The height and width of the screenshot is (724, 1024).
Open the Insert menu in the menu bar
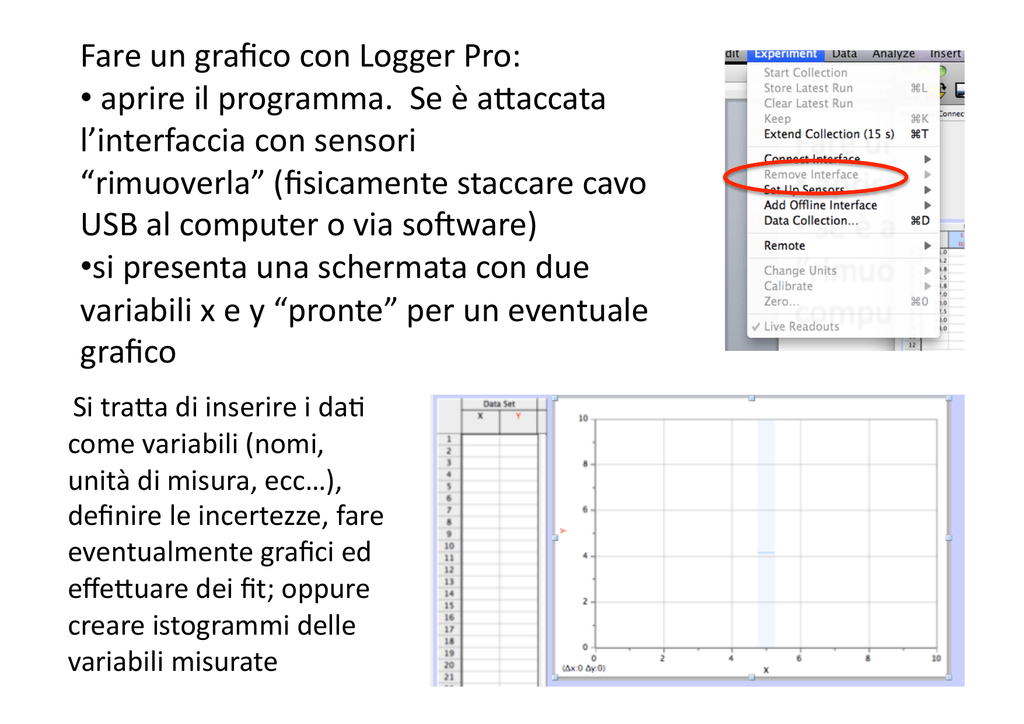(945, 54)
